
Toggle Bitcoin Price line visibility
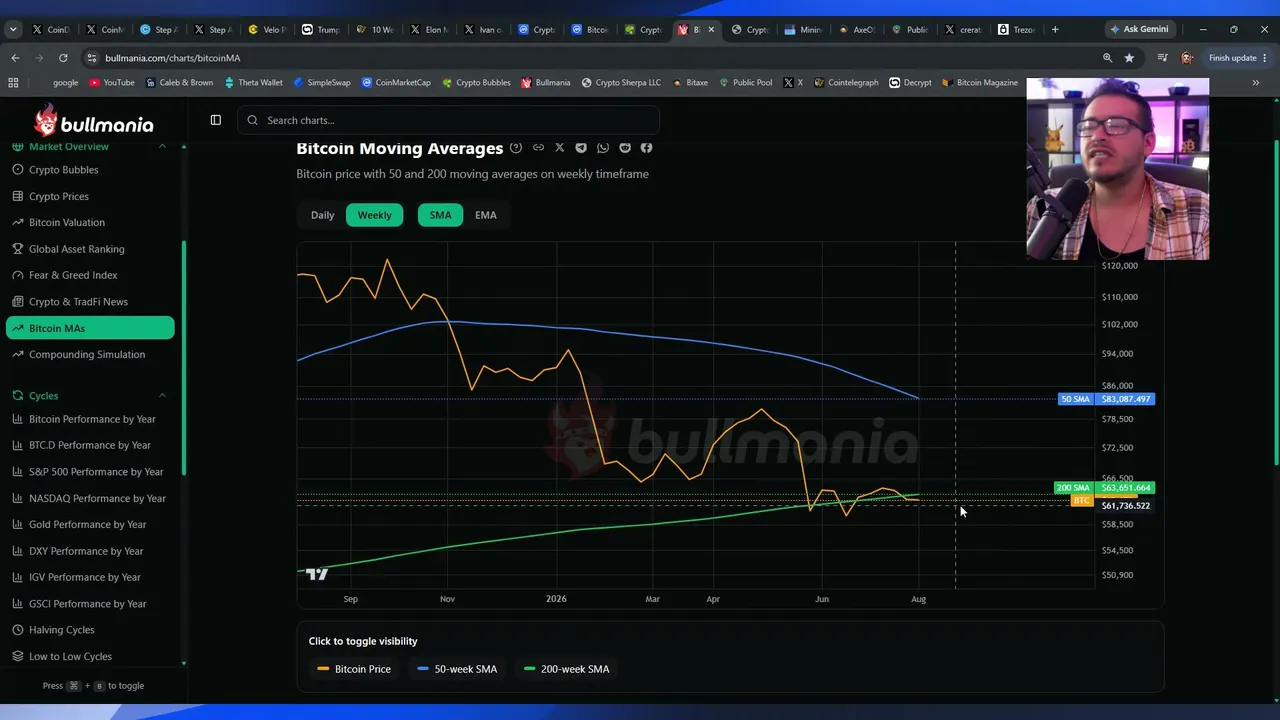click(x=354, y=669)
